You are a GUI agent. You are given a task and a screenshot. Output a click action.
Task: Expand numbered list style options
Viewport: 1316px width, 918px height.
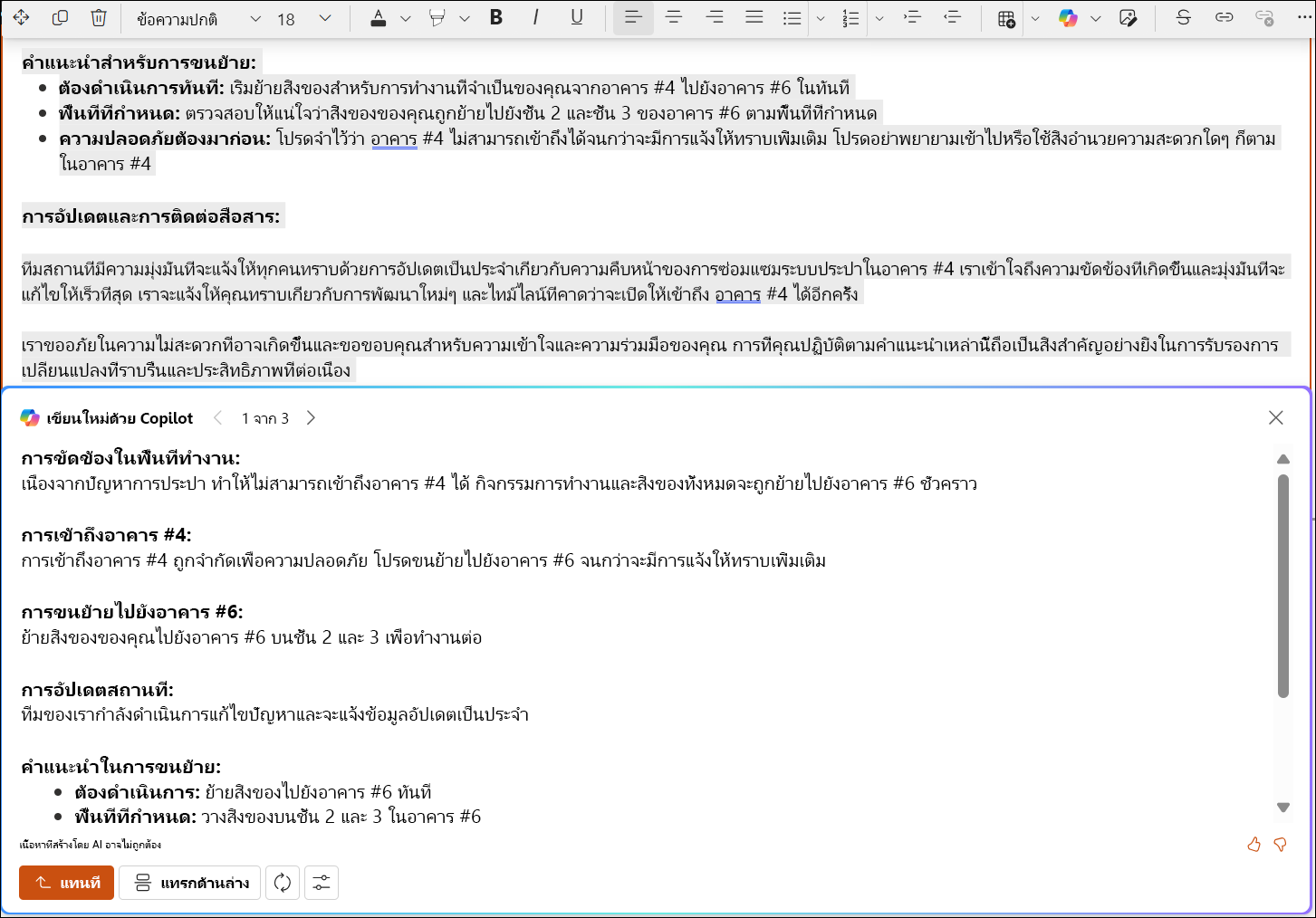pos(879,19)
